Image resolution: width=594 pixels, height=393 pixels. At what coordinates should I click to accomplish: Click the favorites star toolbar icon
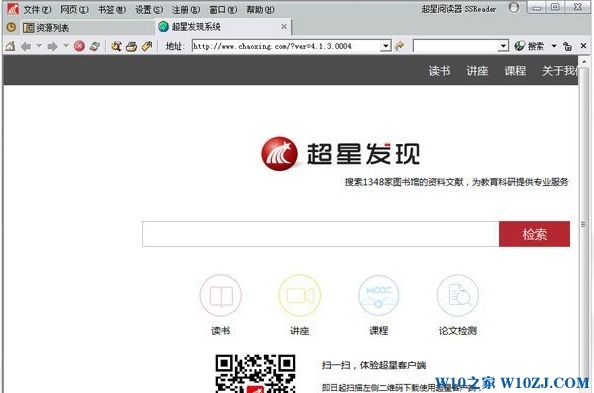[x=116, y=46]
